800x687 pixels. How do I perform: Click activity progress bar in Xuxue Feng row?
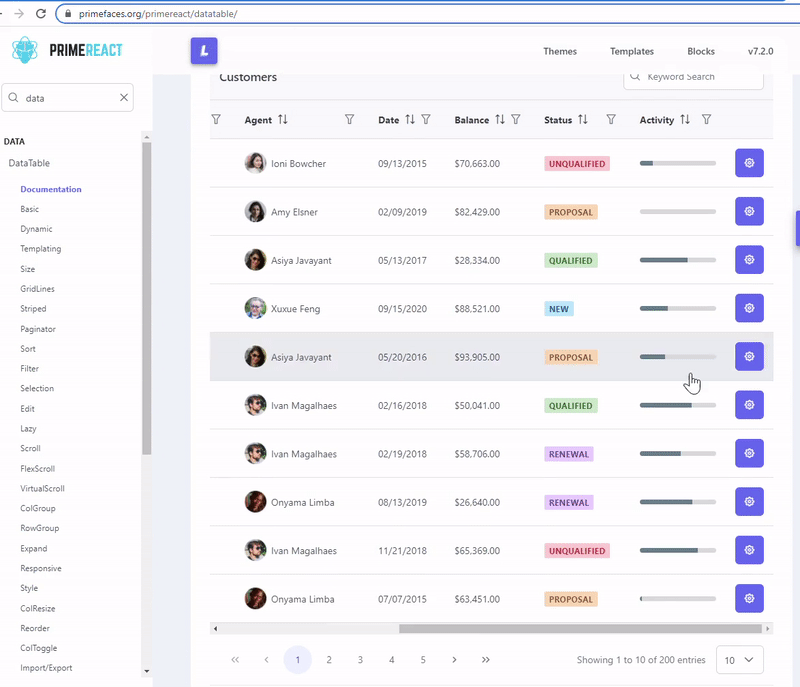coord(678,308)
